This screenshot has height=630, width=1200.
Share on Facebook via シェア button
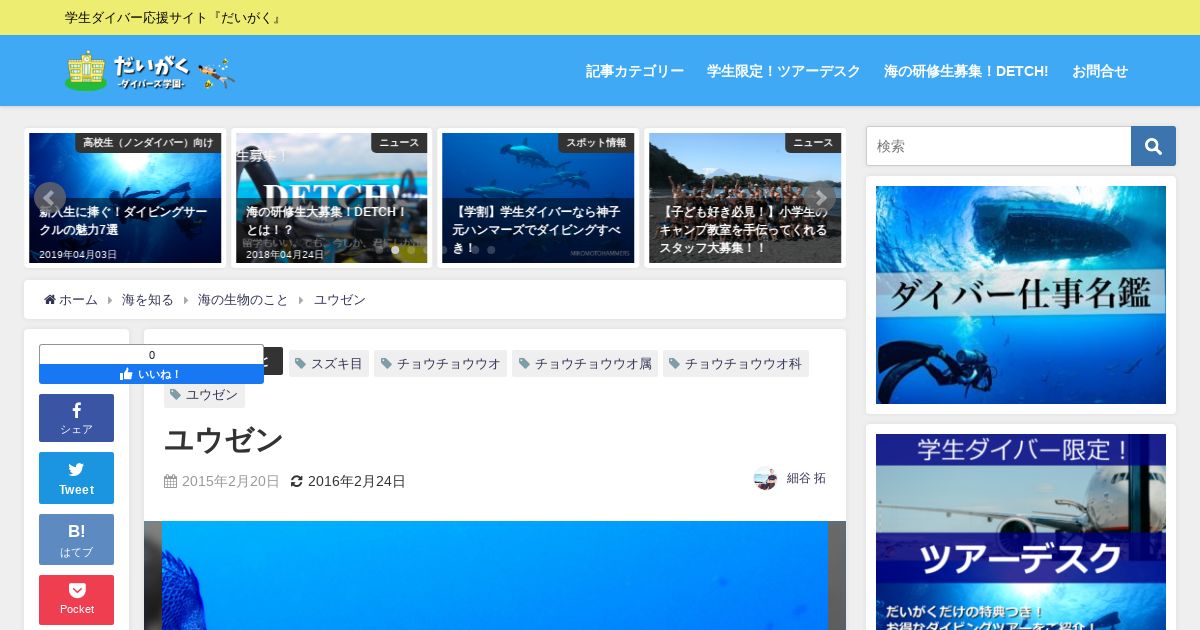click(76, 418)
